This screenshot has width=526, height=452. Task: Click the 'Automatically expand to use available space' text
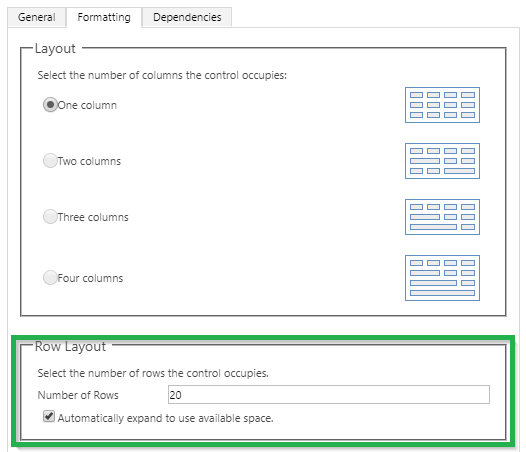point(165,418)
